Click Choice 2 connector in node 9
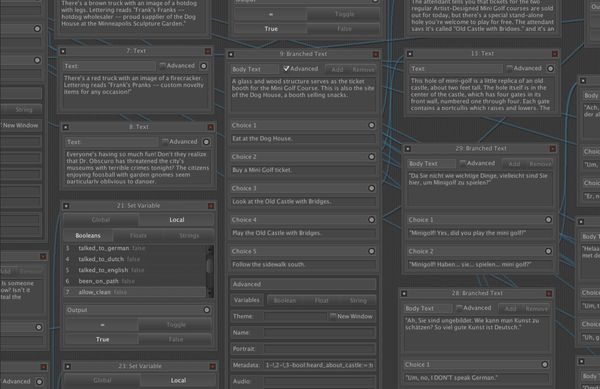Viewport: 600px width, 389px height. tap(371, 157)
